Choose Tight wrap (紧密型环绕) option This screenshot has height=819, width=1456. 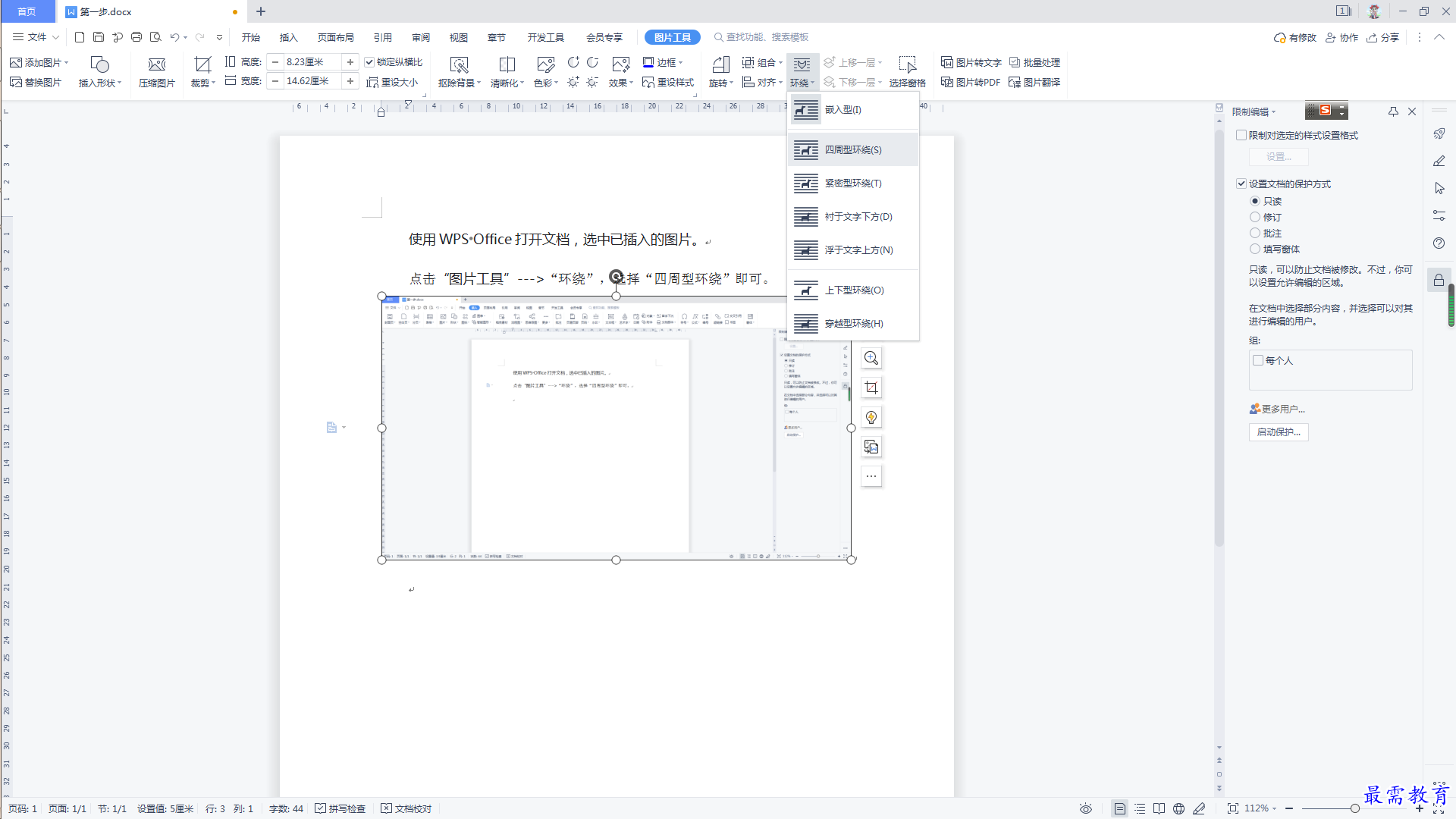point(853,184)
